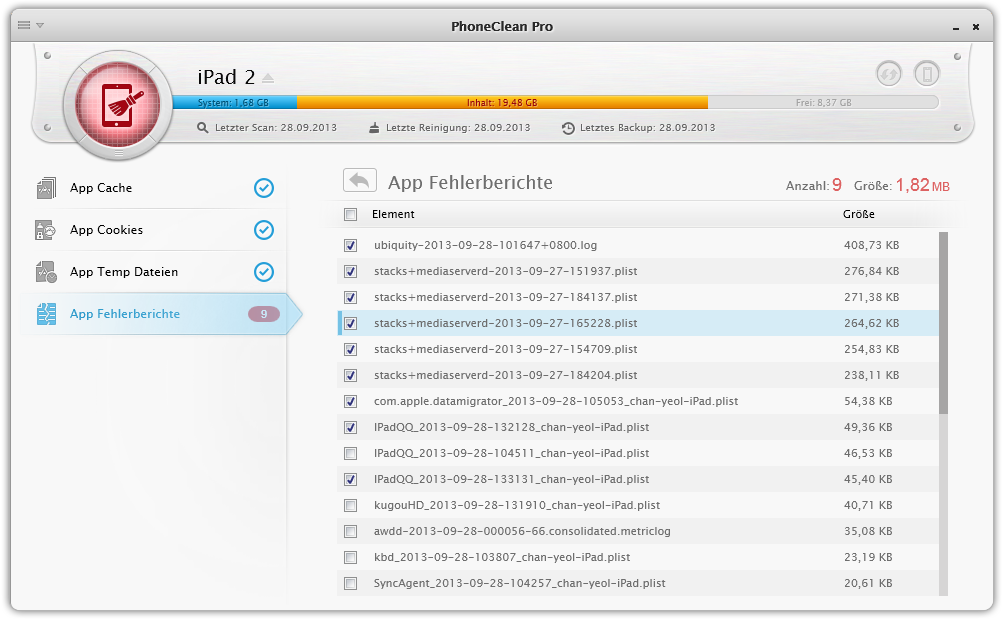Open the application menu icon in title bar
The width and height of the screenshot is (1004, 620).
pos(24,25)
